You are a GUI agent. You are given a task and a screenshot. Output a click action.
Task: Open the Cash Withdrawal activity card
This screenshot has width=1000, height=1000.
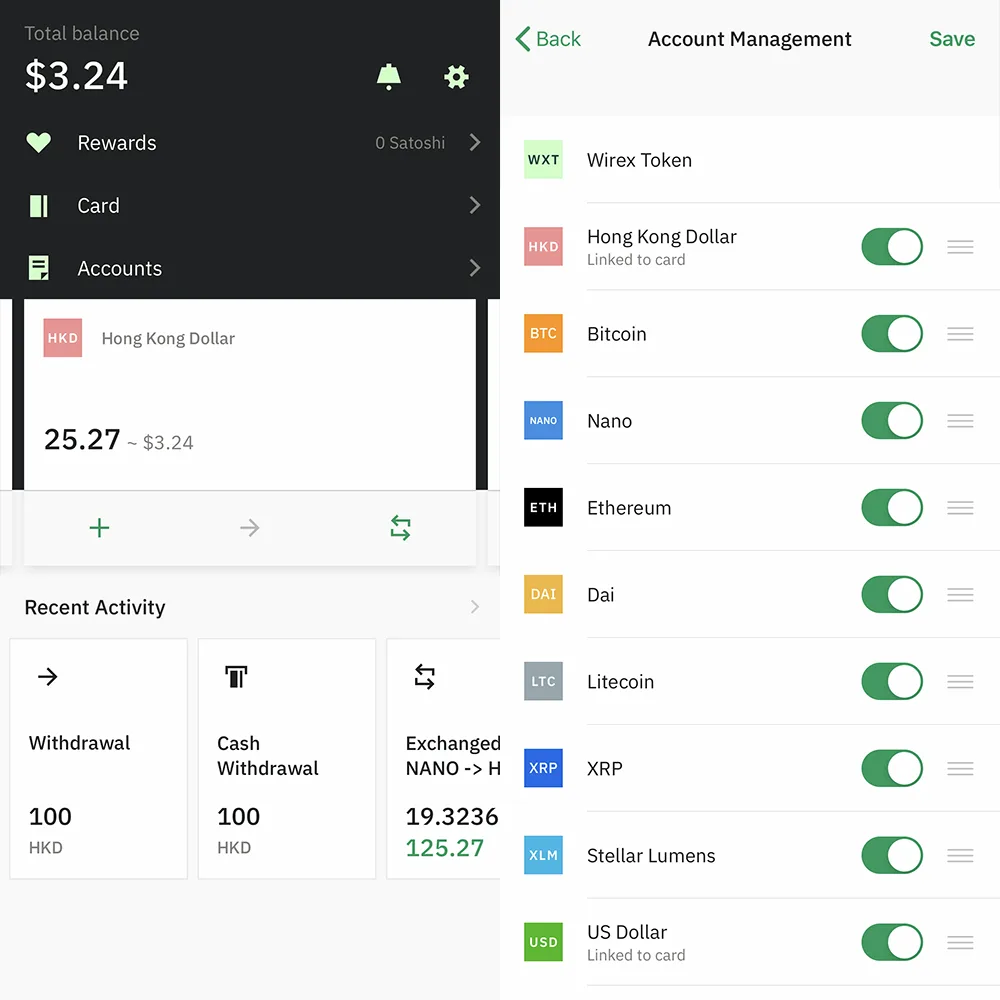[287, 759]
